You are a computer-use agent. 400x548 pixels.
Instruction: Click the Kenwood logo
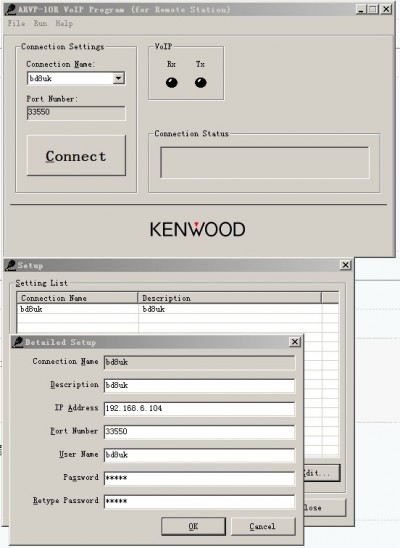coord(197,229)
